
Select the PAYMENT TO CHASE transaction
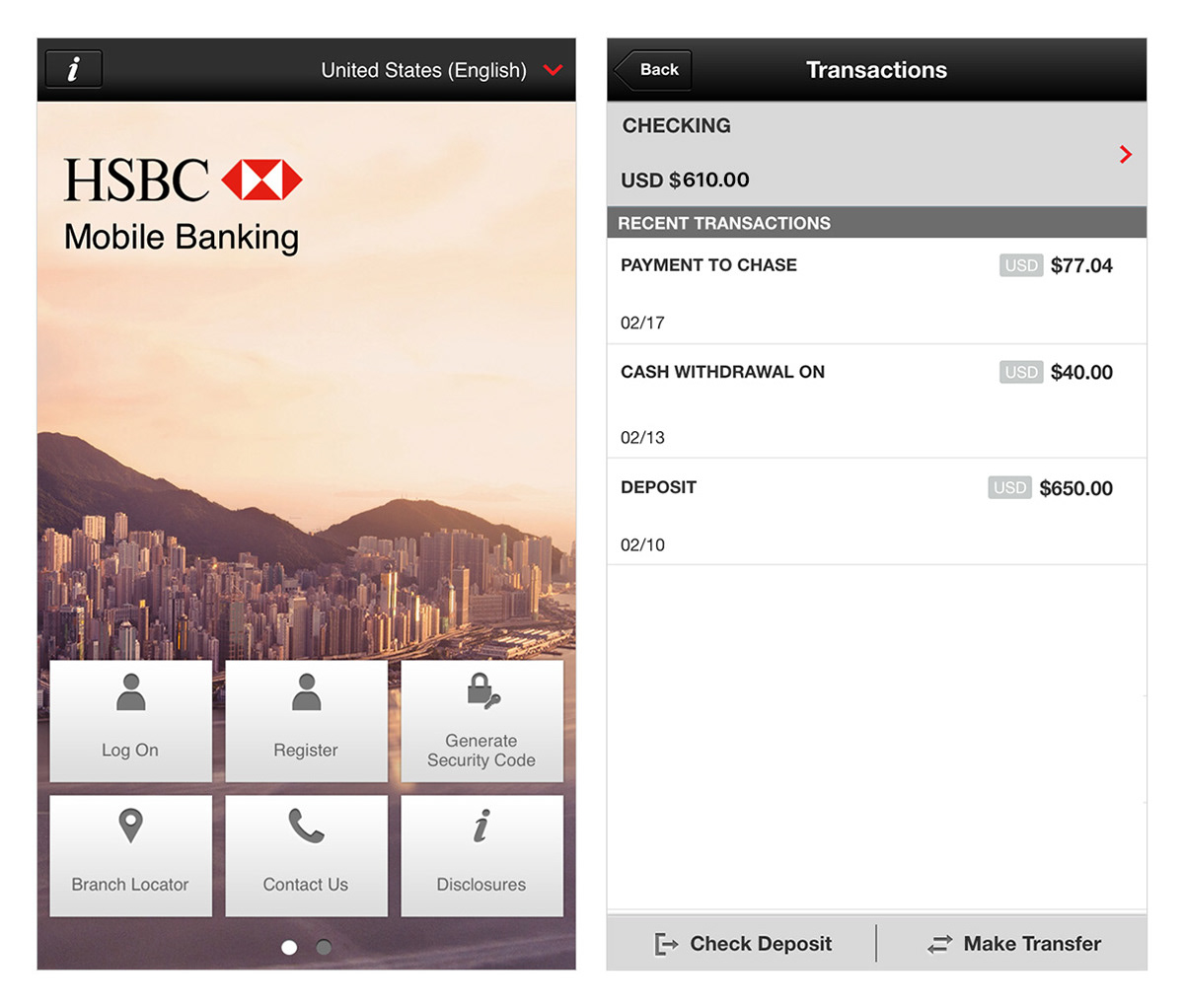click(876, 291)
